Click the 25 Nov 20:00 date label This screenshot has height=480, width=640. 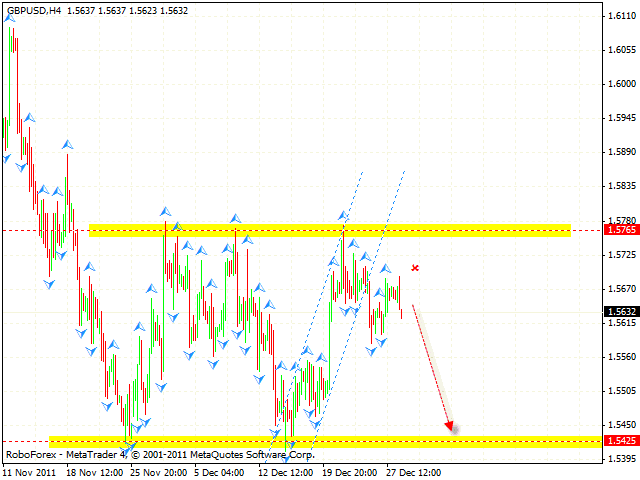(x=159, y=473)
